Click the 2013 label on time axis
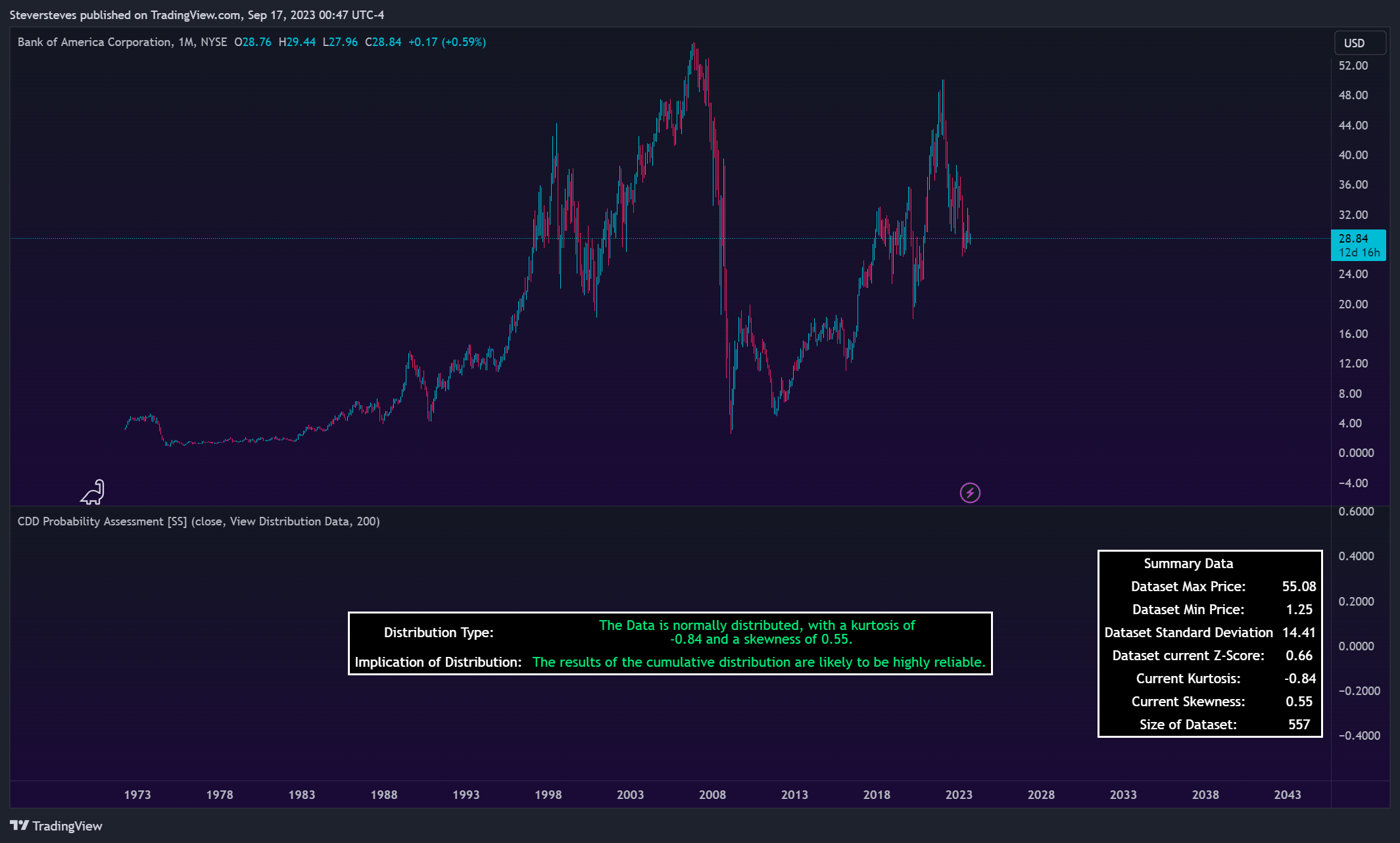 794,794
